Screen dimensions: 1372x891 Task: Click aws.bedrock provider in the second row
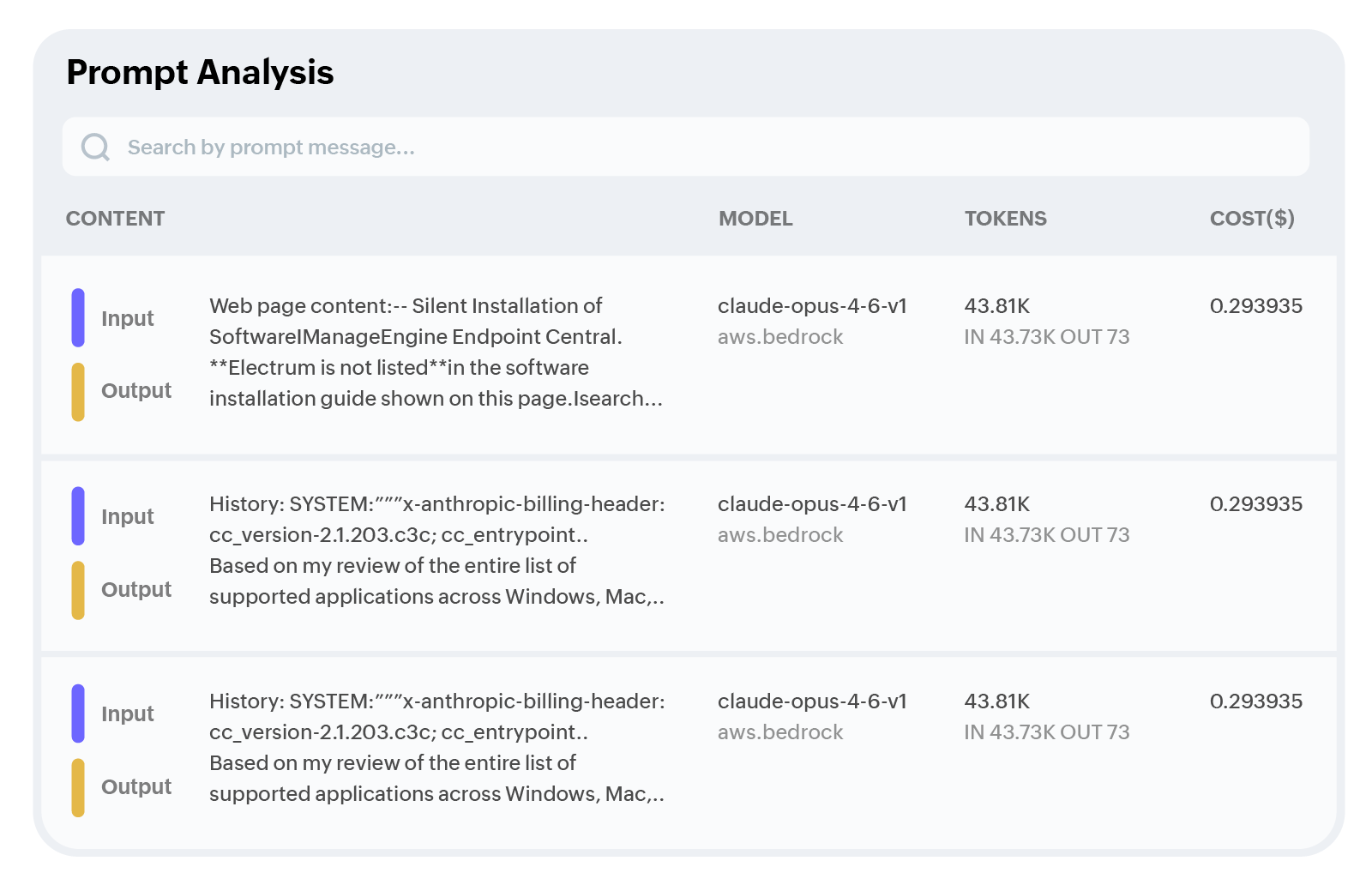click(780, 535)
